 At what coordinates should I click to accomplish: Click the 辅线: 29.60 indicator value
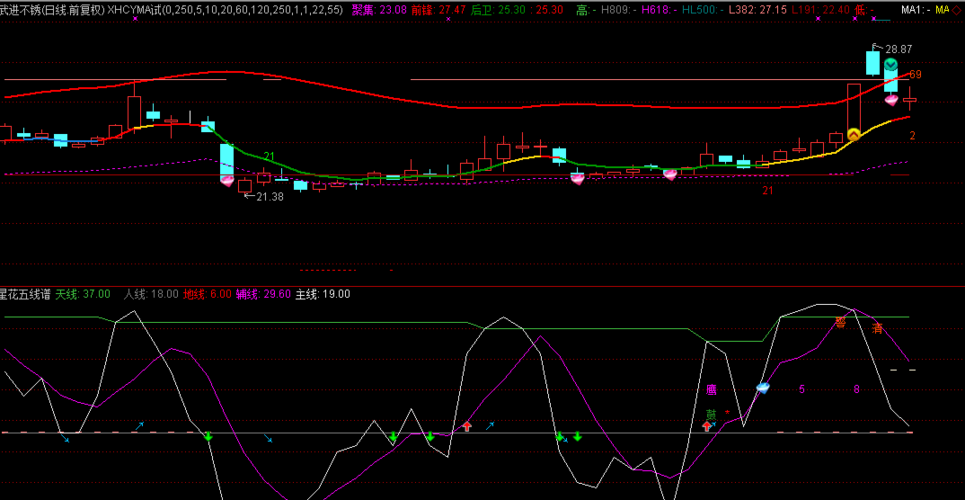tap(263, 294)
